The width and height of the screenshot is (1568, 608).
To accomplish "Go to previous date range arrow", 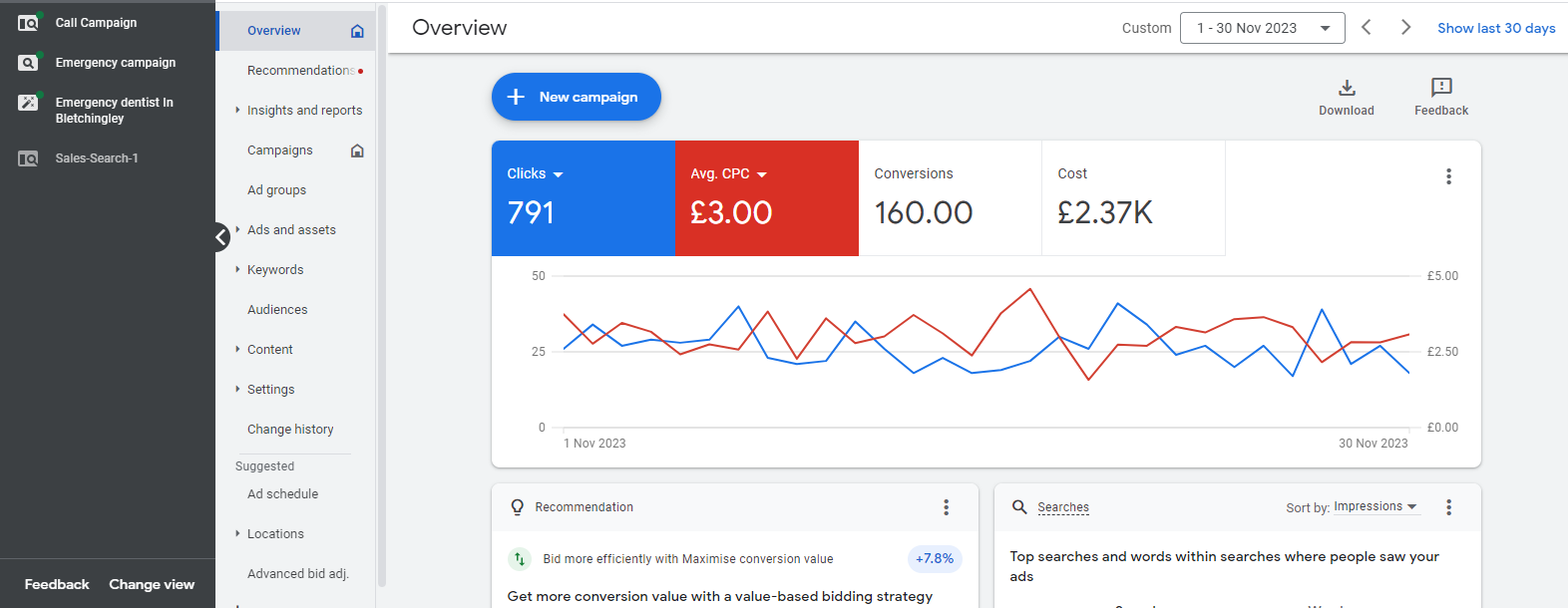I will tap(1367, 28).
